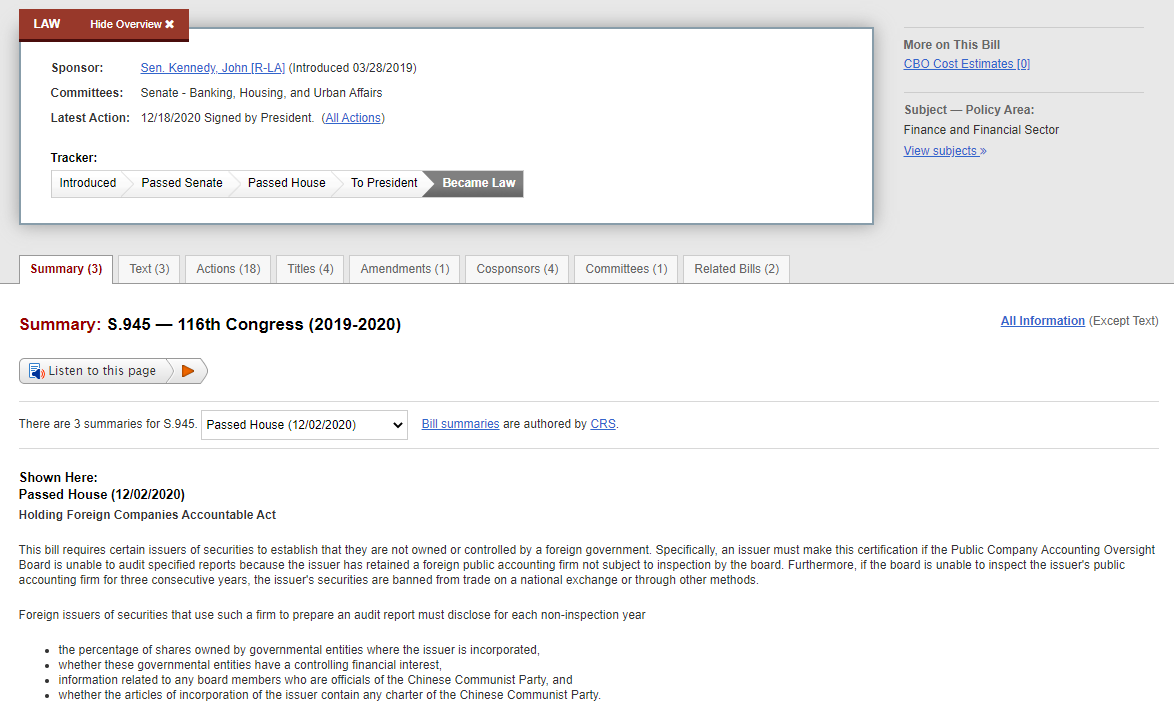Open All Information link
Viewport: 1174px width, 708px height.
click(x=1042, y=320)
